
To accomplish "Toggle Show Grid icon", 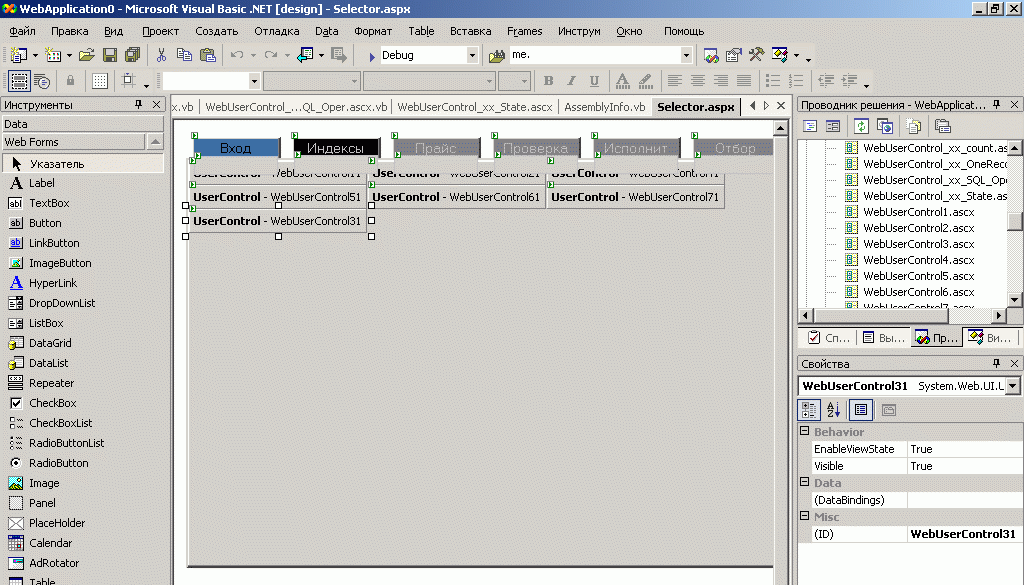I will pos(100,81).
